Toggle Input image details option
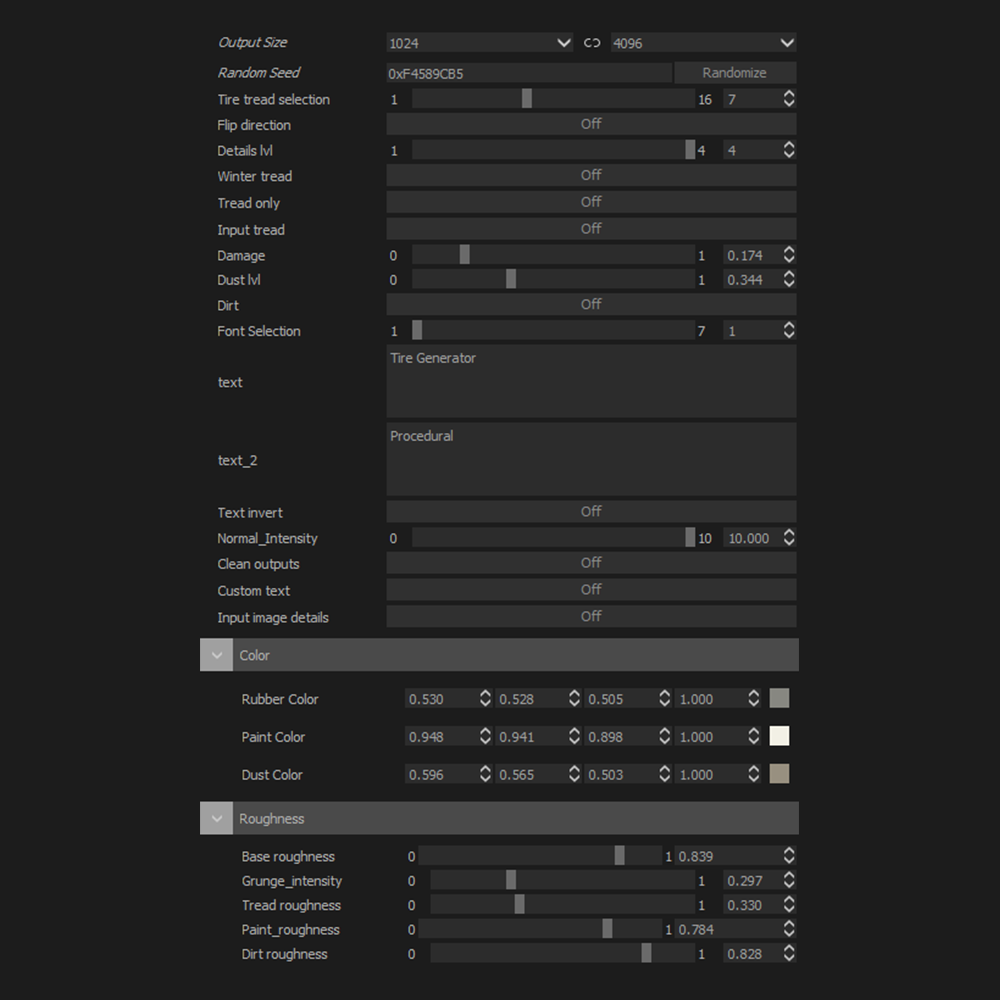 pos(591,616)
